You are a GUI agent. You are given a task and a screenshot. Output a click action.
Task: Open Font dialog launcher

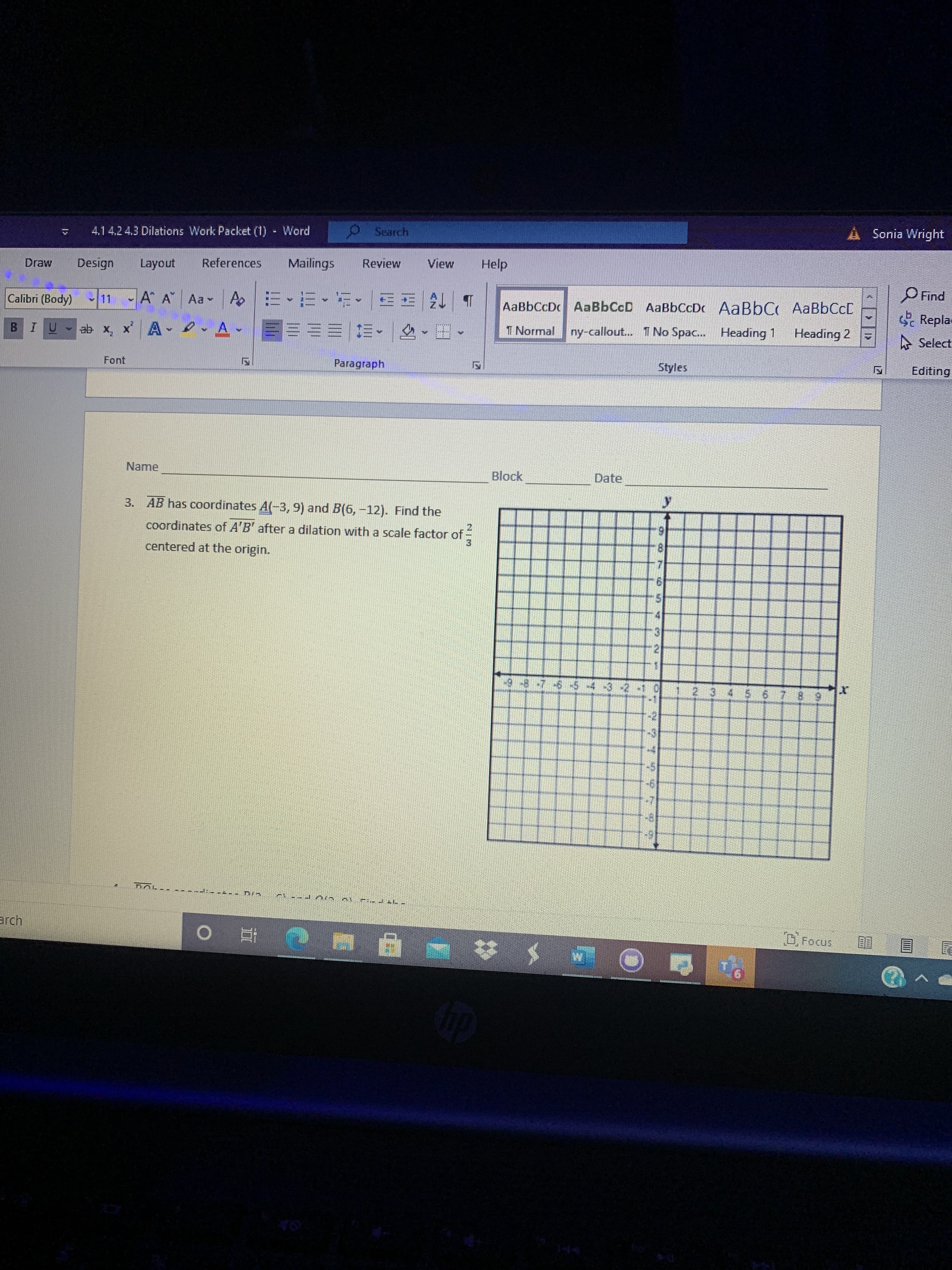pos(246,362)
